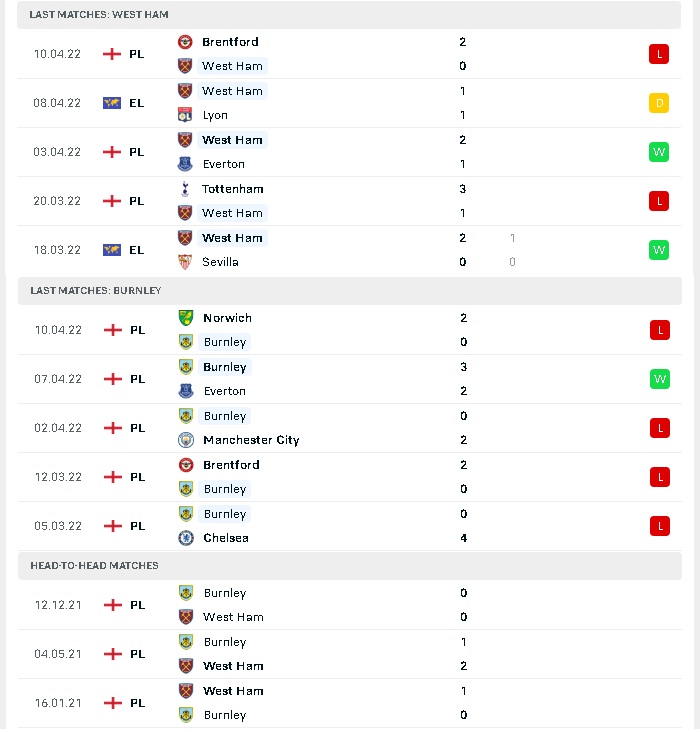Click the England flag icon on 12.12.21
The height and width of the screenshot is (732, 700).
[x=113, y=605]
